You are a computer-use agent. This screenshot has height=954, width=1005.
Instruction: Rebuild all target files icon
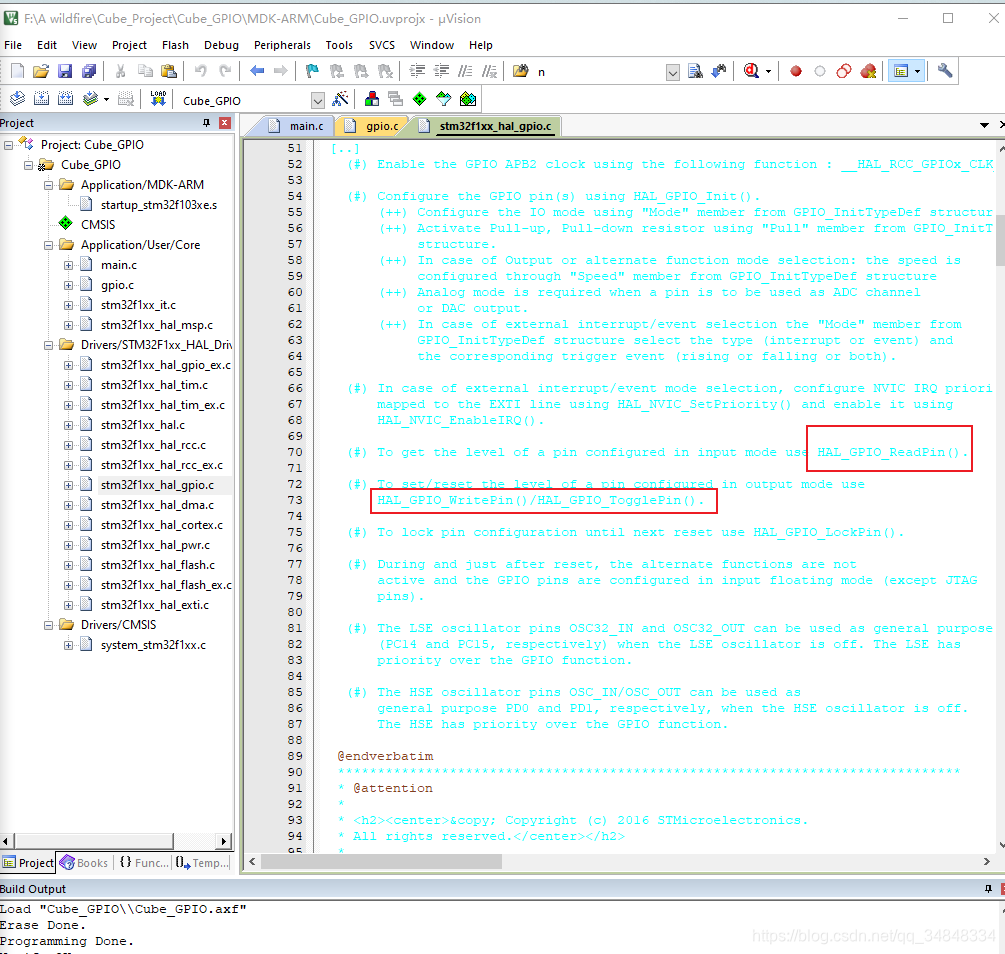[65, 99]
